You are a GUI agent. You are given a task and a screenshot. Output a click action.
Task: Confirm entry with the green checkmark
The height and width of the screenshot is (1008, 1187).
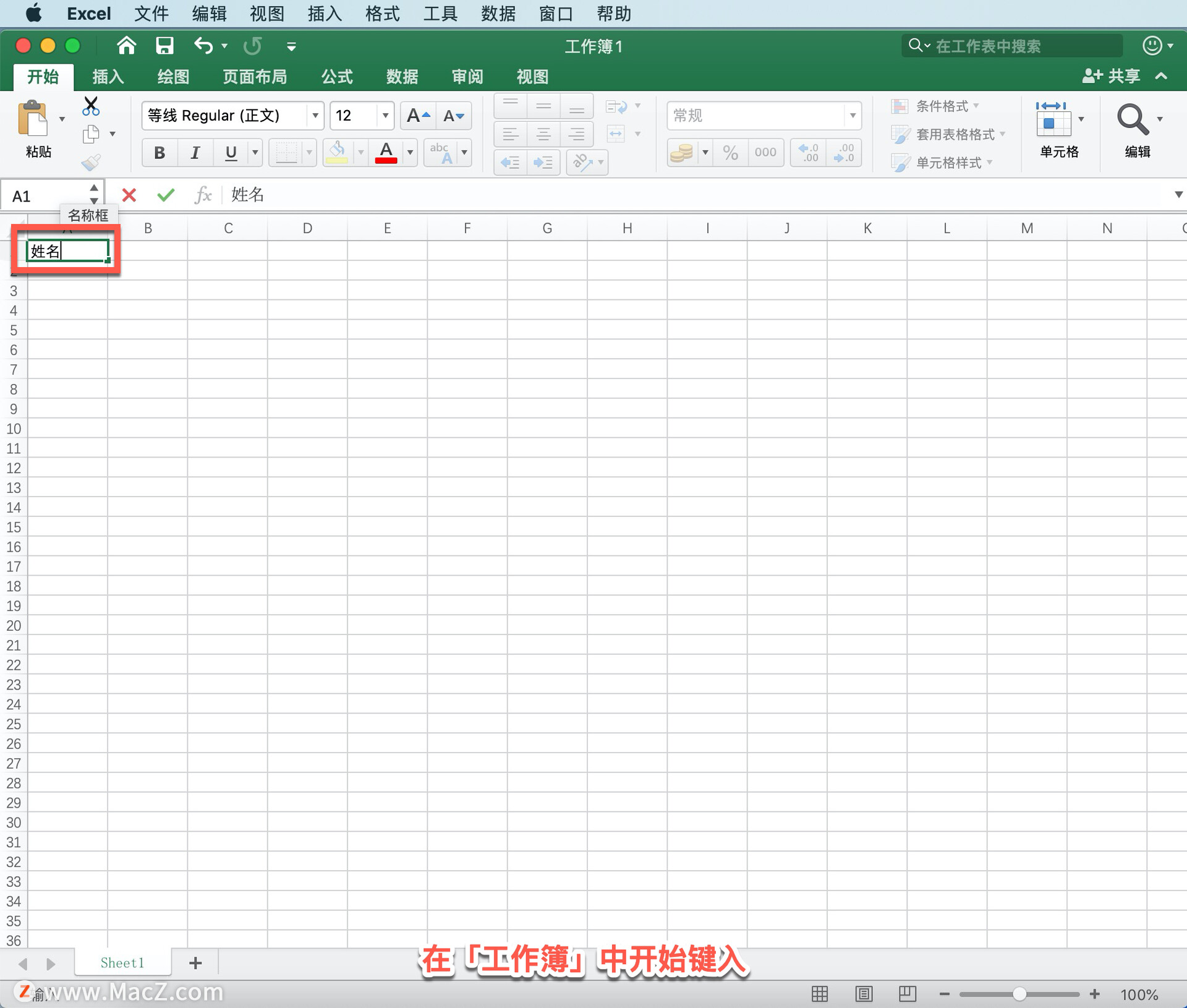(166, 195)
